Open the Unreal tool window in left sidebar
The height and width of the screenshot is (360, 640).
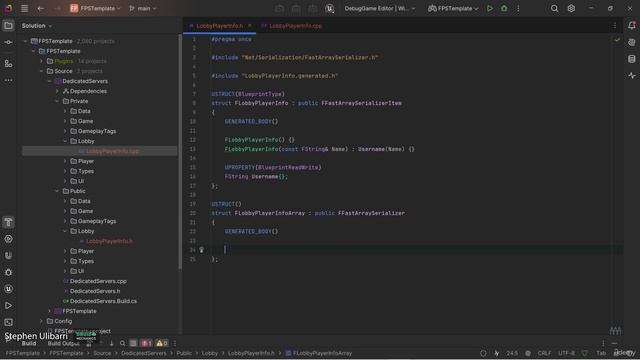(8, 289)
